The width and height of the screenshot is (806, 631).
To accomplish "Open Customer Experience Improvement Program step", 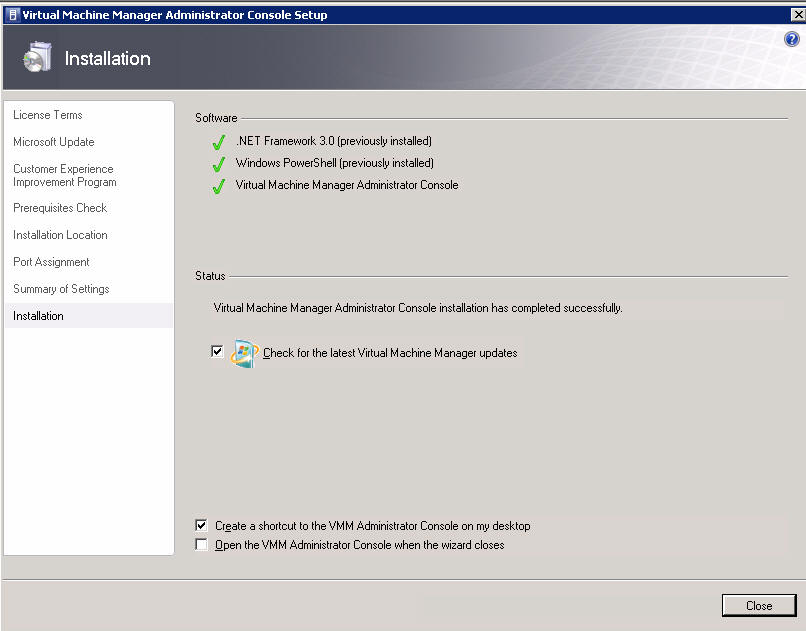I will point(65,175).
